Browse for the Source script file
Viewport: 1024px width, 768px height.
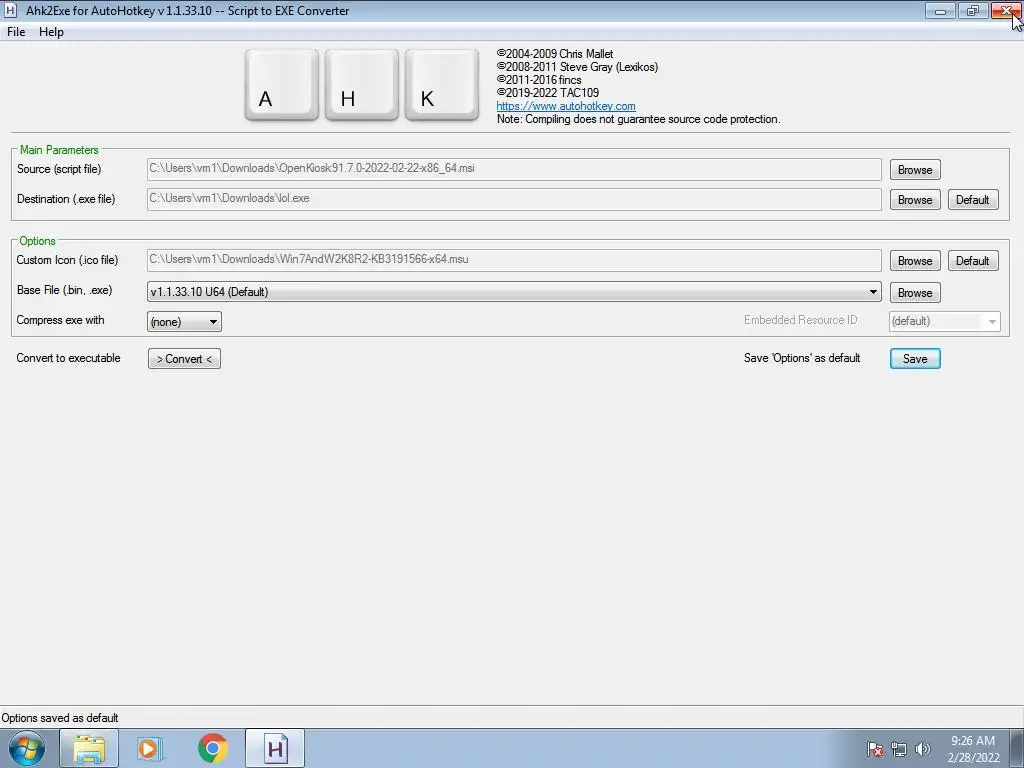pyautogui.click(x=915, y=170)
